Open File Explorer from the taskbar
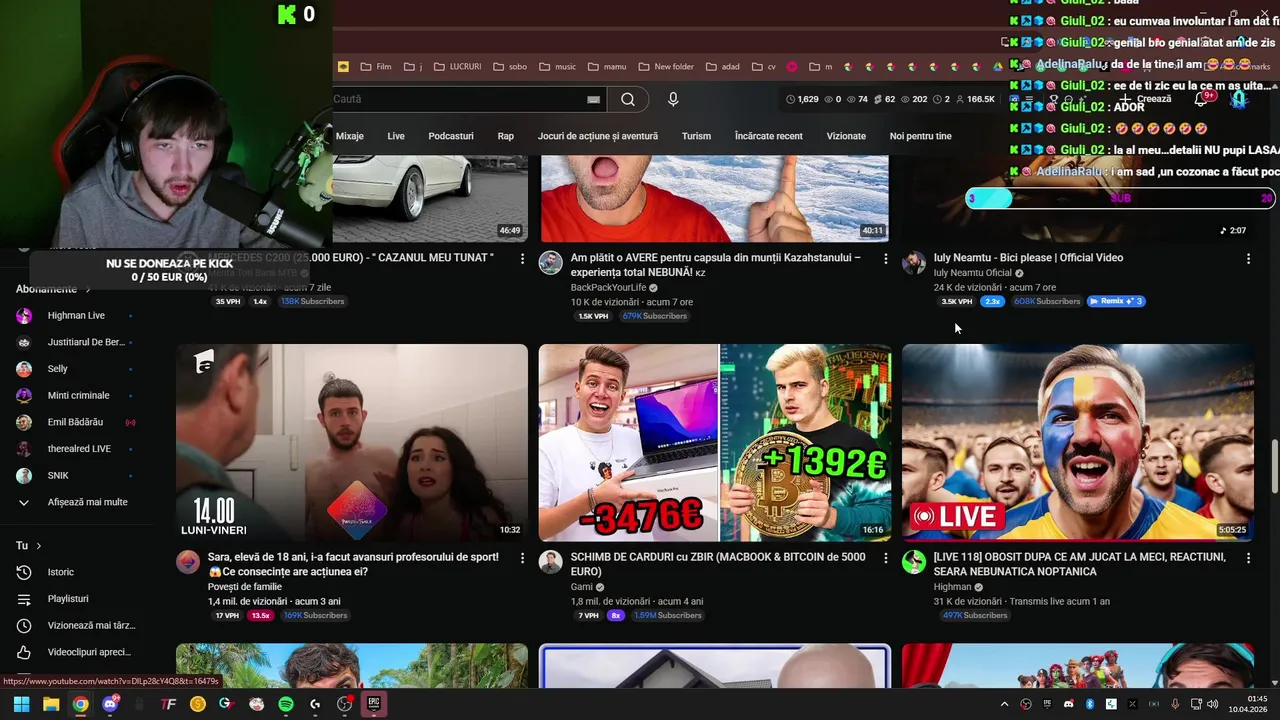This screenshot has width=1280, height=720. [51, 704]
